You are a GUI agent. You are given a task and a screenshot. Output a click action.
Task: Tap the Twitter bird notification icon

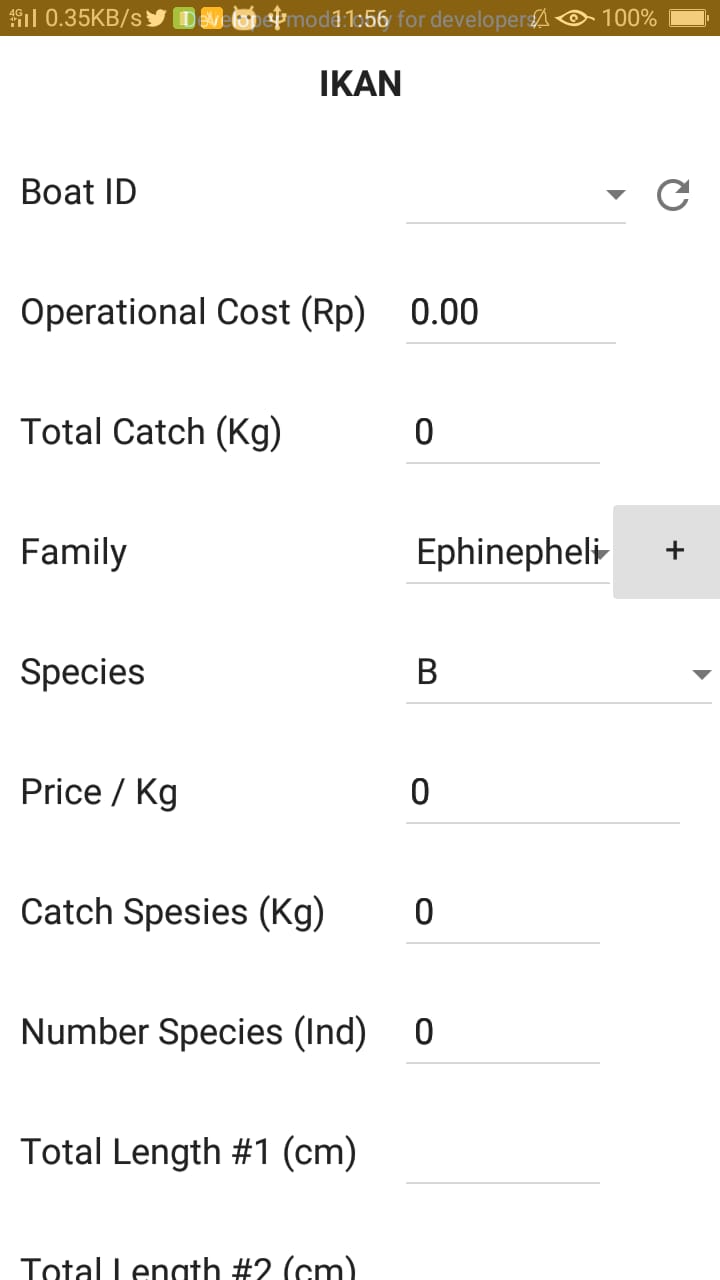[156, 18]
